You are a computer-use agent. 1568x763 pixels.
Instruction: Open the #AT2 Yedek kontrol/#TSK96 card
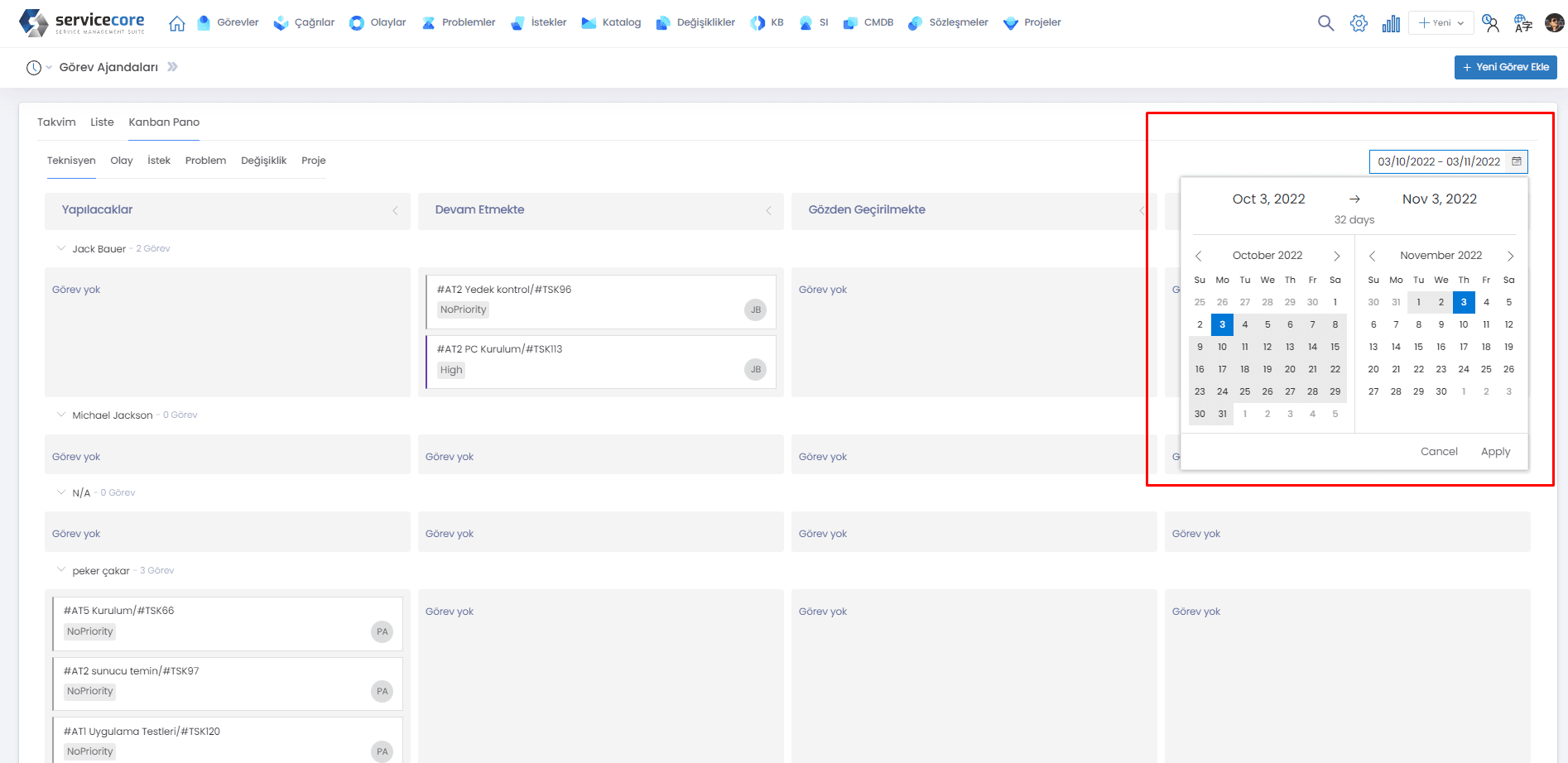(601, 302)
